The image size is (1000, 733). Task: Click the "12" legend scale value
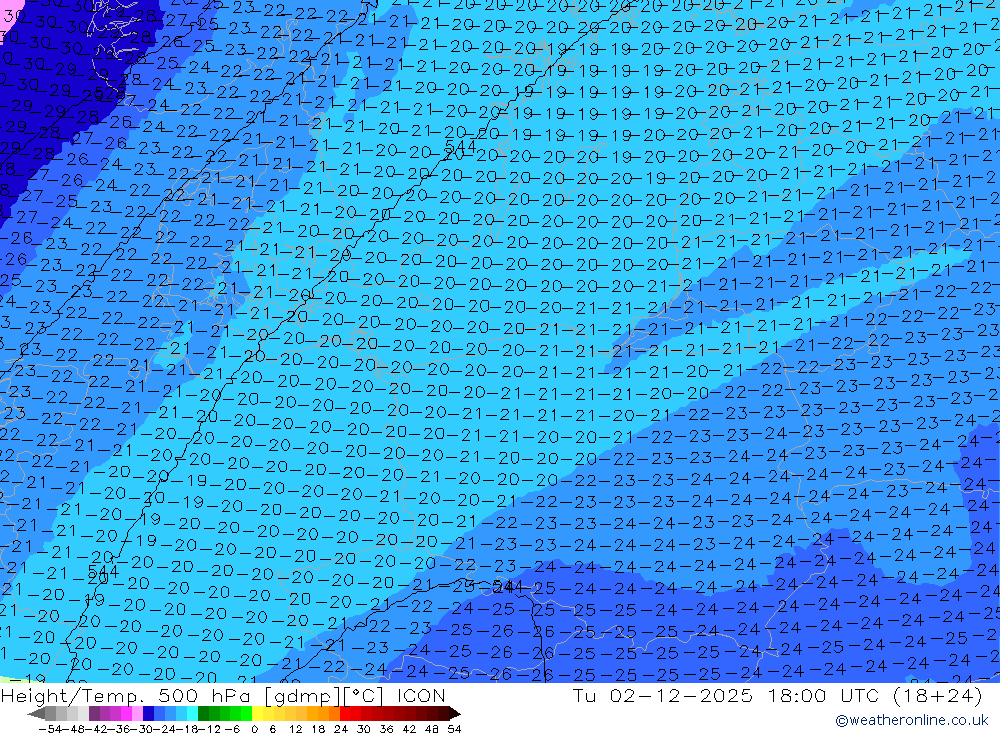point(295,728)
